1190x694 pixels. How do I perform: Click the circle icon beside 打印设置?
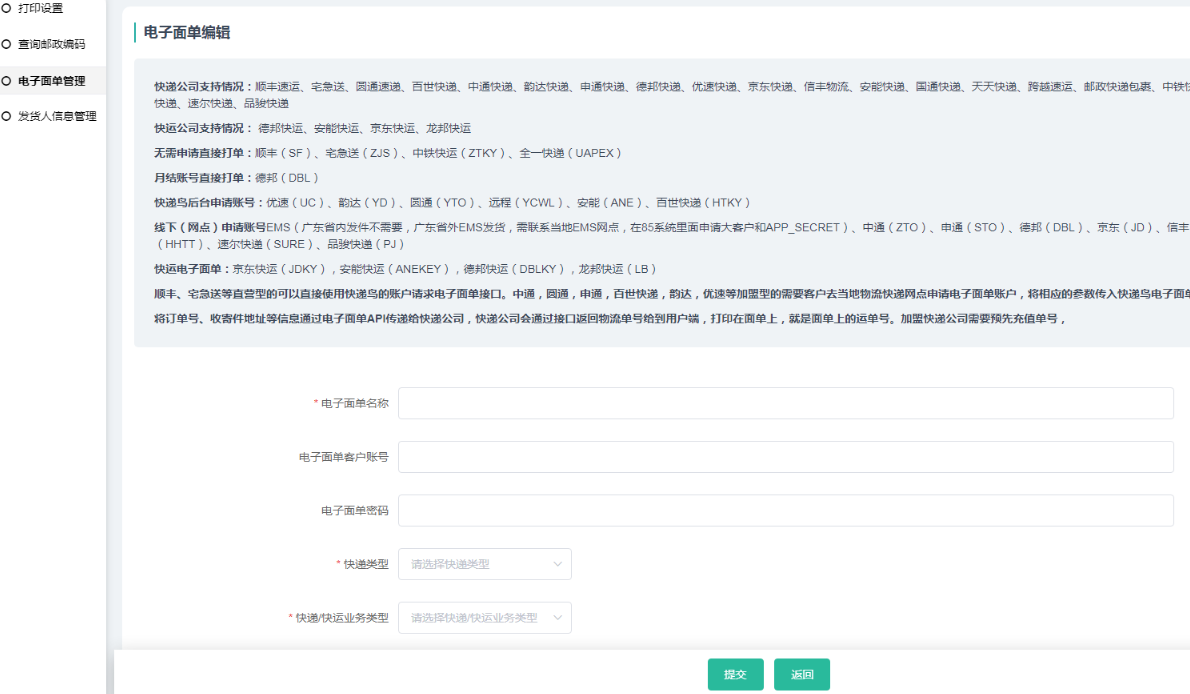(6, 8)
